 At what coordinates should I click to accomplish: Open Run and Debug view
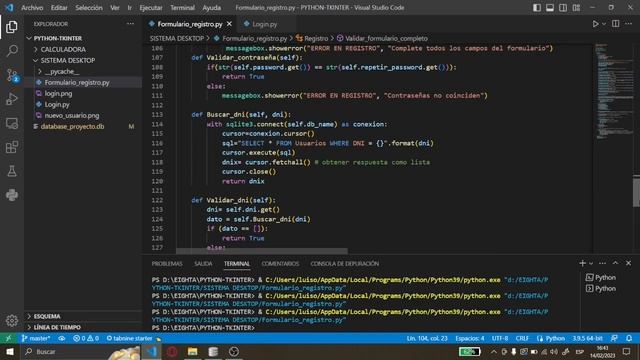[x=12, y=99]
